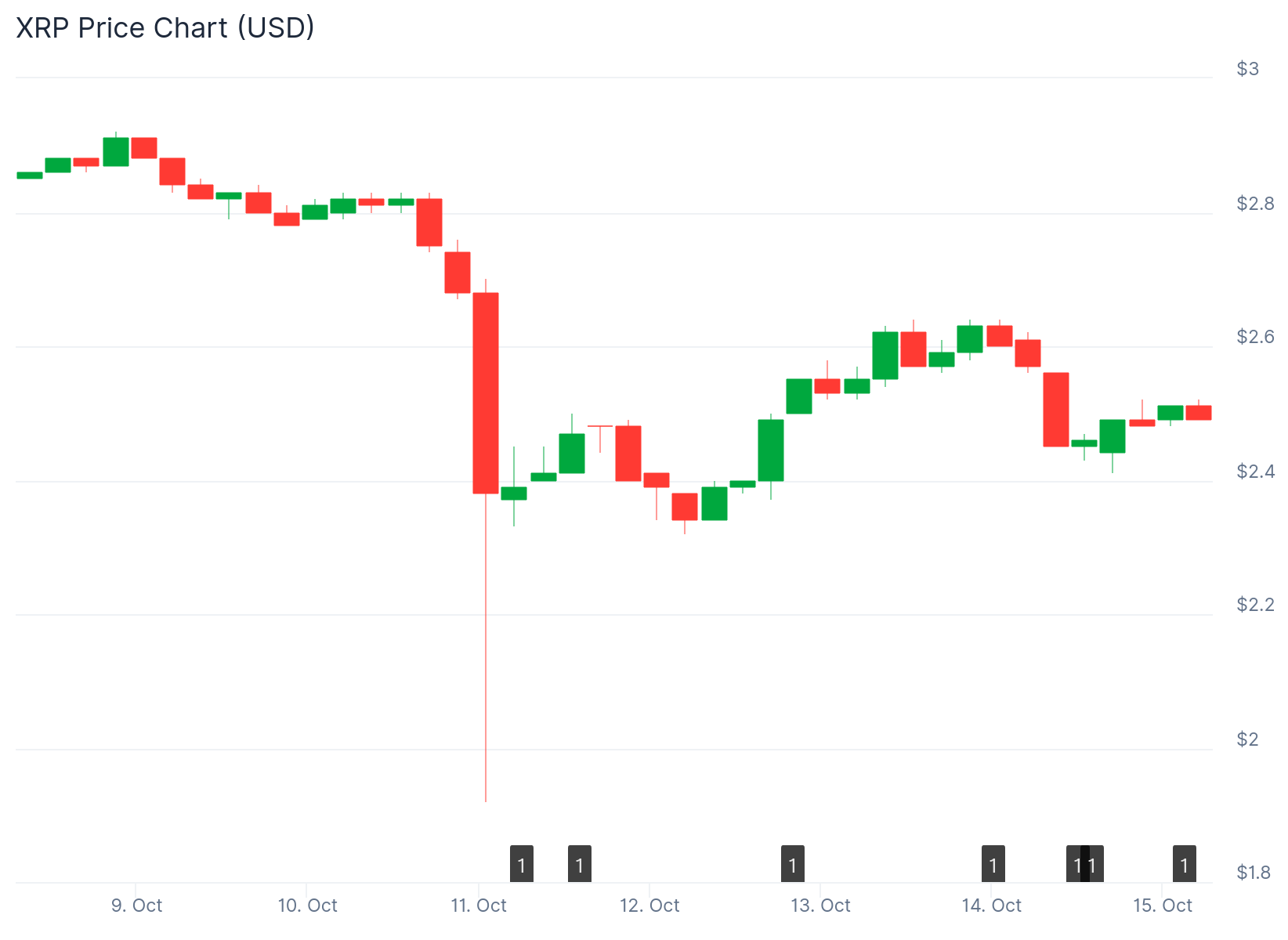This screenshot has width=1288, height=940.
Task: Click the long lower wick below $2.2
Action: [486, 666]
